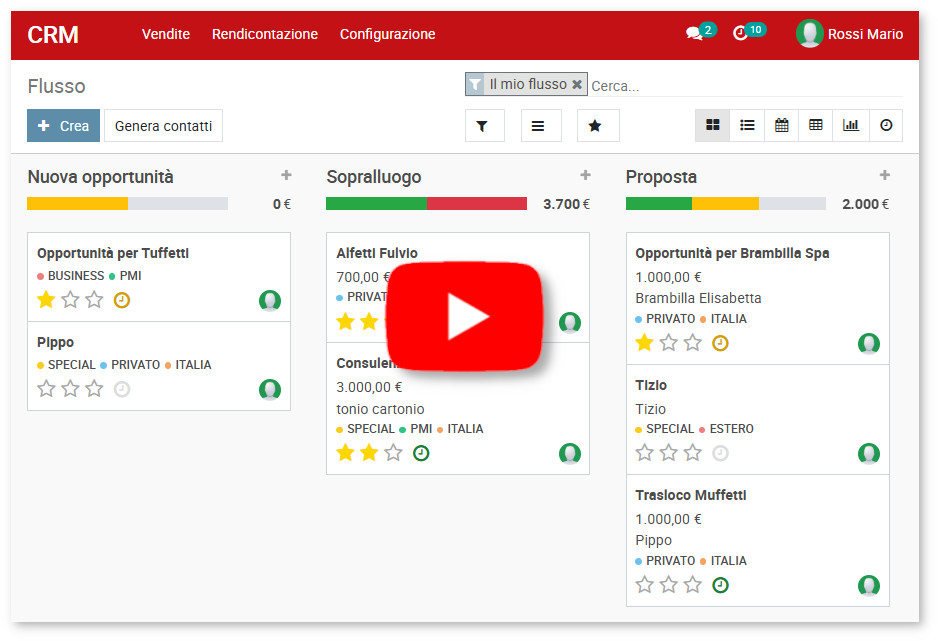This screenshot has height=641, width=938.
Task: Open the Favorites star dropdown
Action: coord(595,126)
